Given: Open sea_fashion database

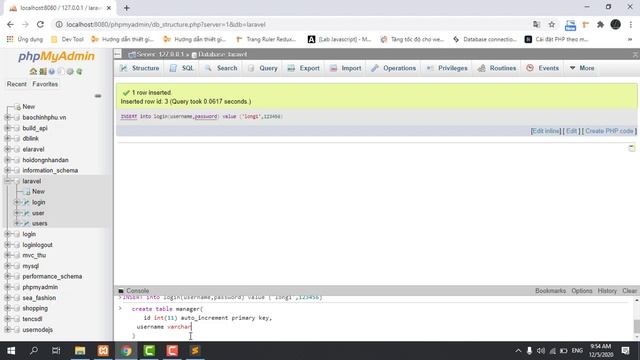Looking at the screenshot, I should coord(39,298).
